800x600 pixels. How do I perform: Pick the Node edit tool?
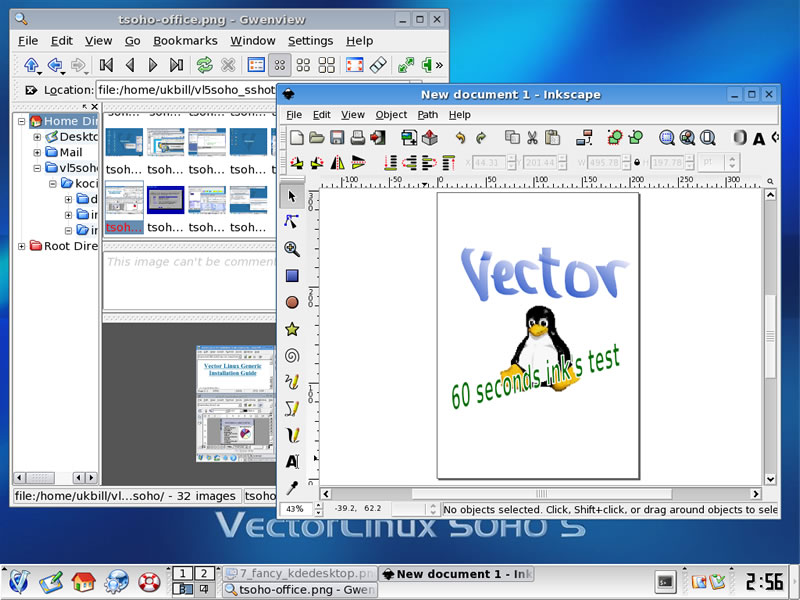click(x=292, y=222)
